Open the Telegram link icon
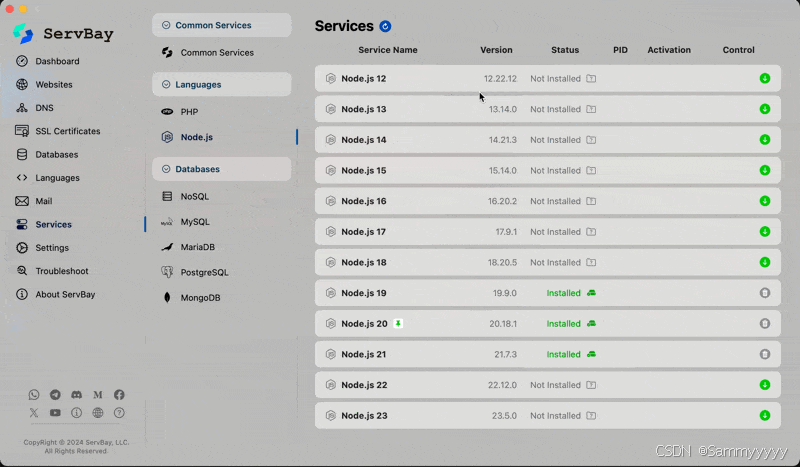 [55, 395]
